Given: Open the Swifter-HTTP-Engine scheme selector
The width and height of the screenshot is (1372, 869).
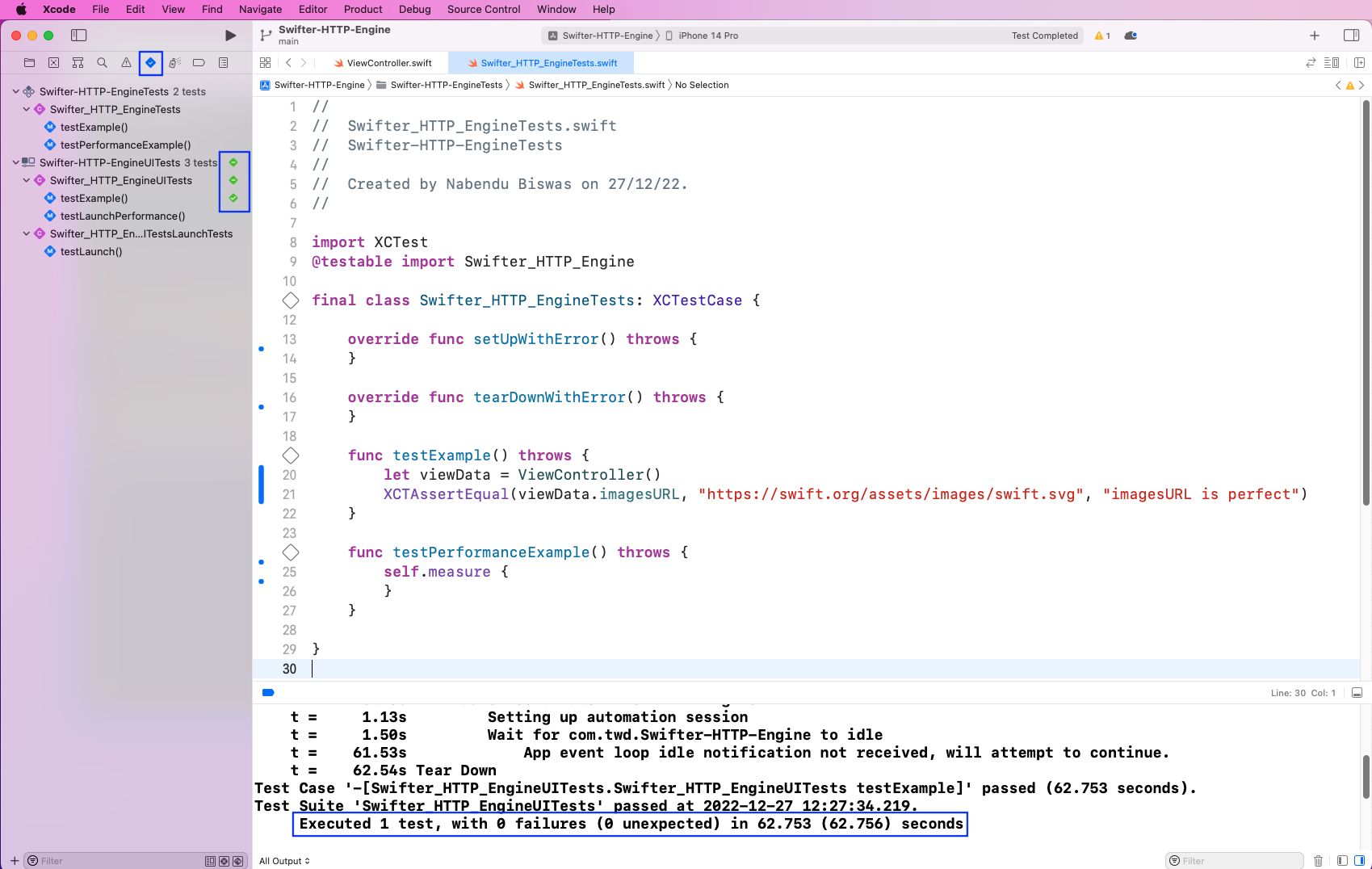Looking at the screenshot, I should coord(602,36).
